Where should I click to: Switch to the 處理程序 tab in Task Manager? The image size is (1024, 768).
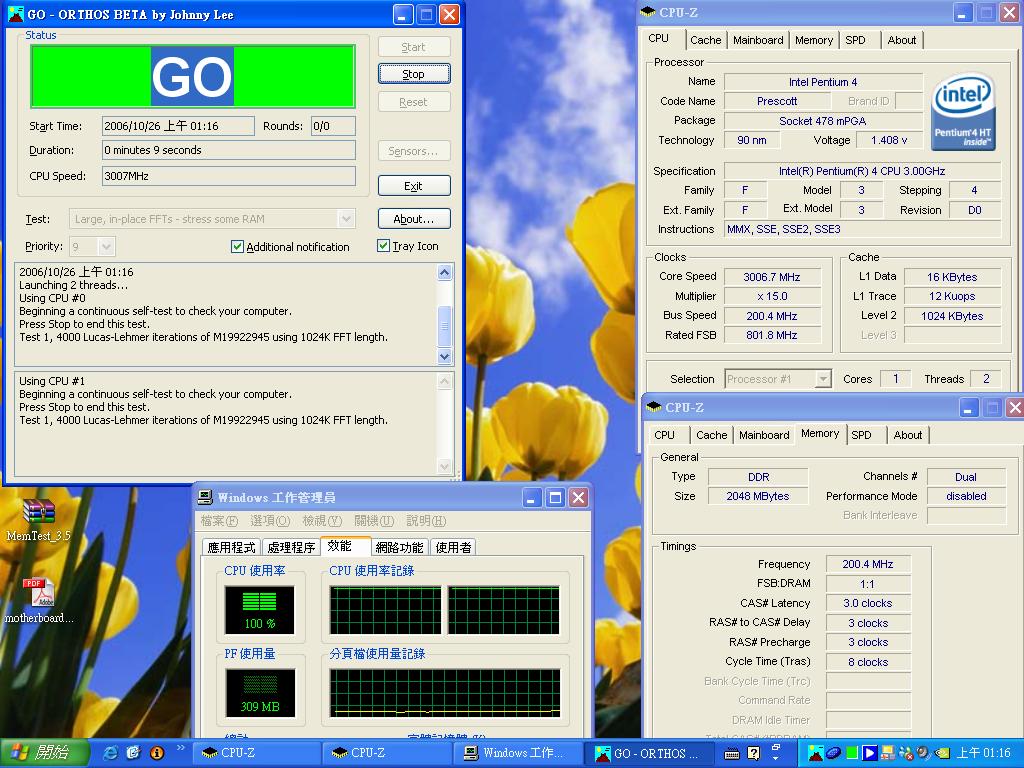click(x=291, y=547)
